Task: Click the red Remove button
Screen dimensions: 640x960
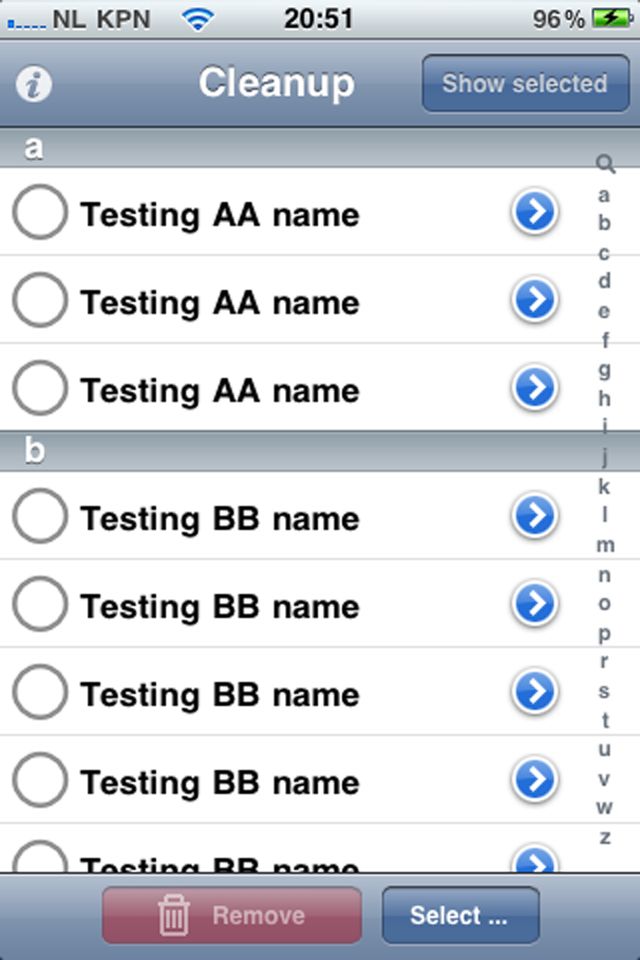Action: [x=232, y=915]
